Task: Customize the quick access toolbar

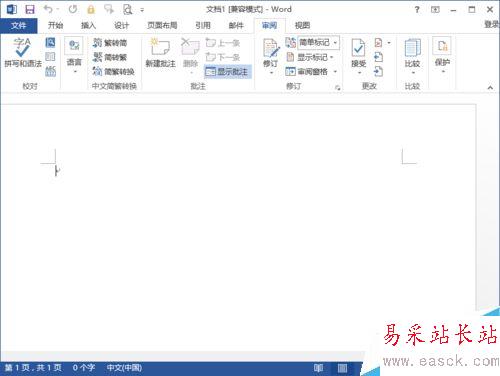Action: click(142, 10)
